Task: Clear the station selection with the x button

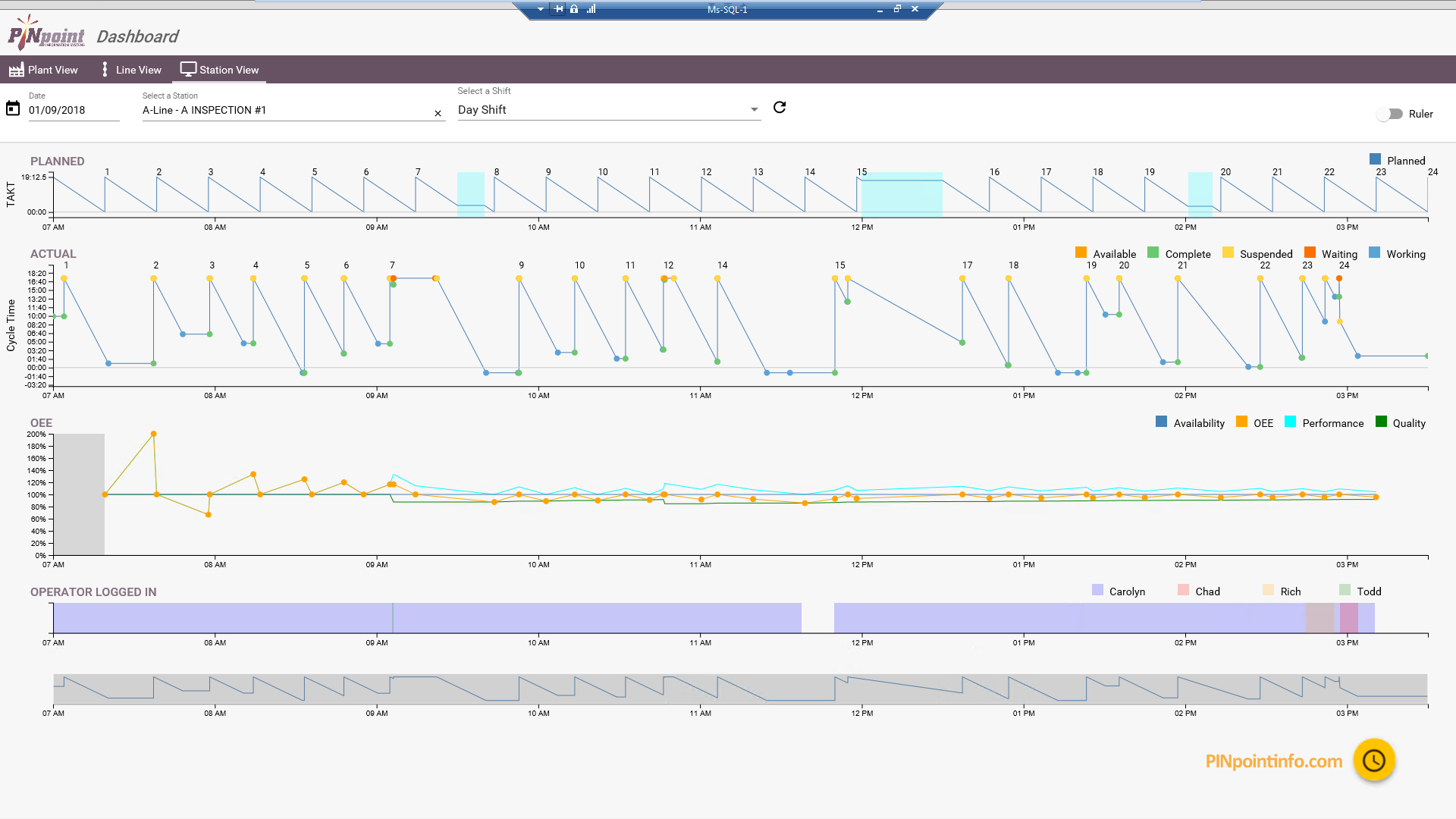Action: 438,113
